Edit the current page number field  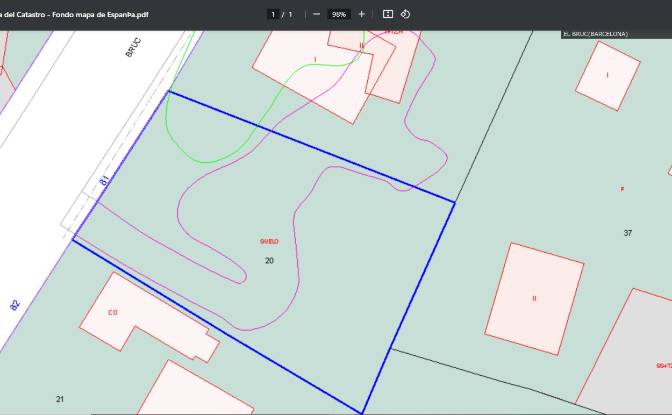273,14
